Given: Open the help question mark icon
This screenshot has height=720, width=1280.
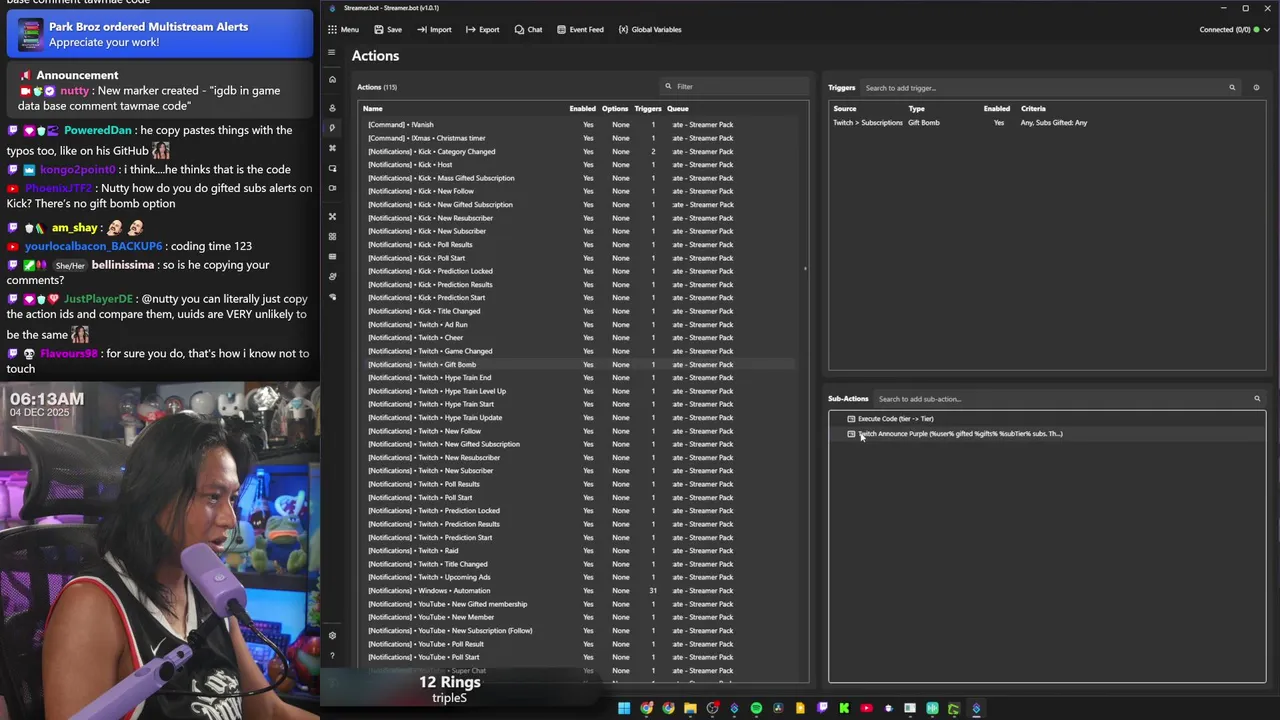Looking at the screenshot, I should (332, 656).
